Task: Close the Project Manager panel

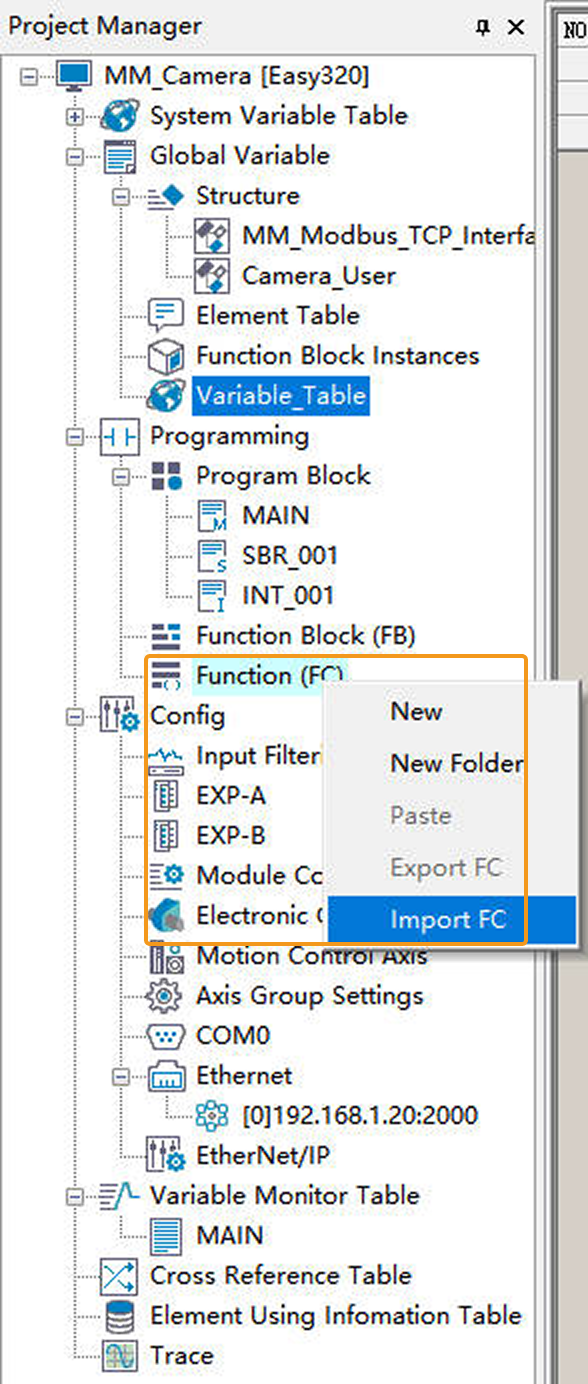Action: pos(516,27)
